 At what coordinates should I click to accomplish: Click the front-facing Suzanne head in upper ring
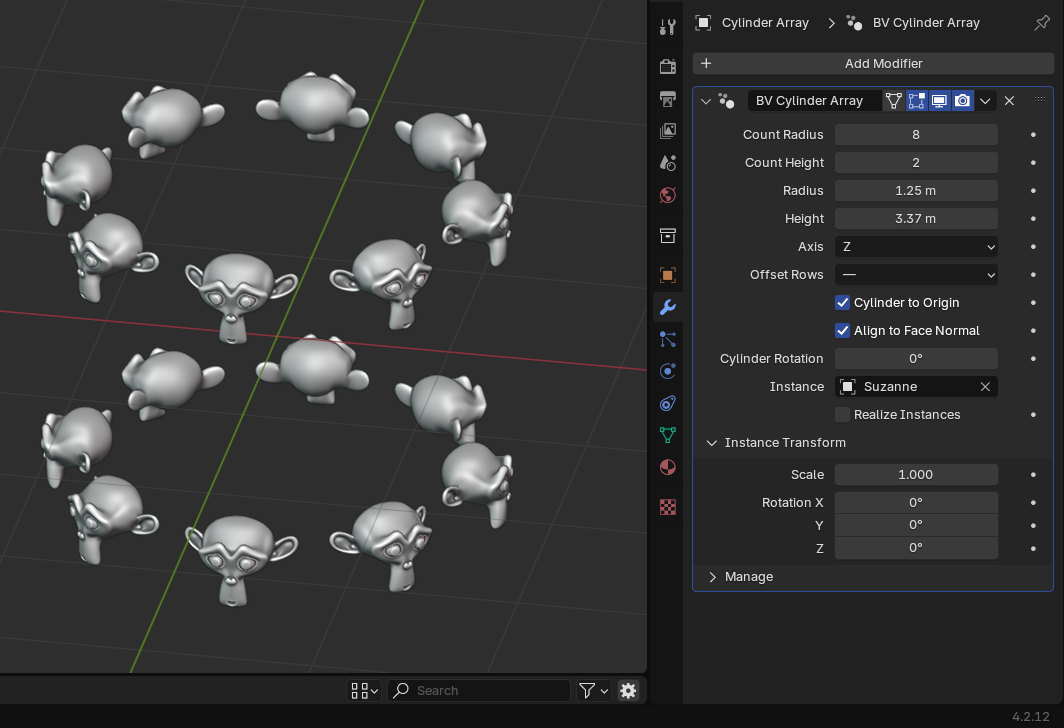239,297
